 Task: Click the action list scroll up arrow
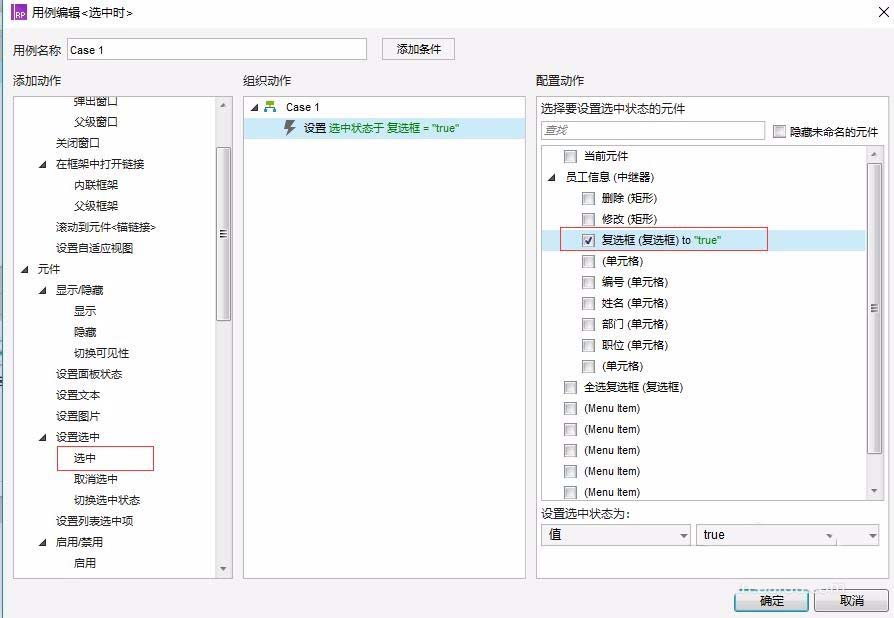coord(223,105)
